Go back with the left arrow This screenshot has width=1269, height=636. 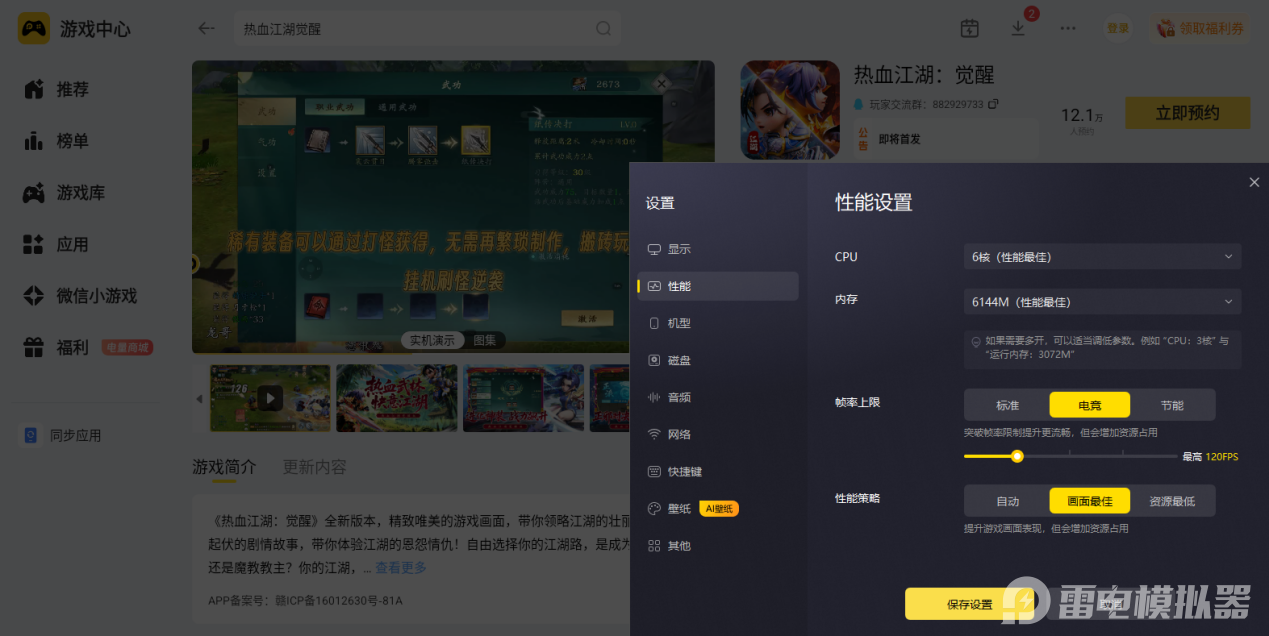click(x=206, y=28)
